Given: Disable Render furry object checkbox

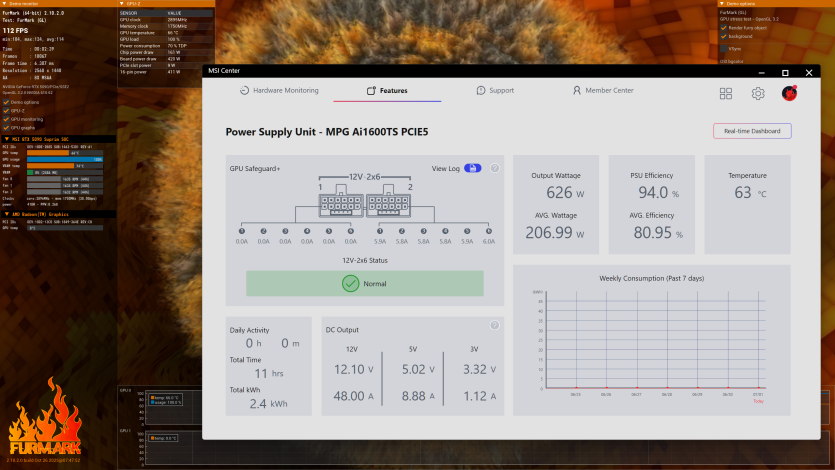Looking at the screenshot, I should [x=723, y=28].
